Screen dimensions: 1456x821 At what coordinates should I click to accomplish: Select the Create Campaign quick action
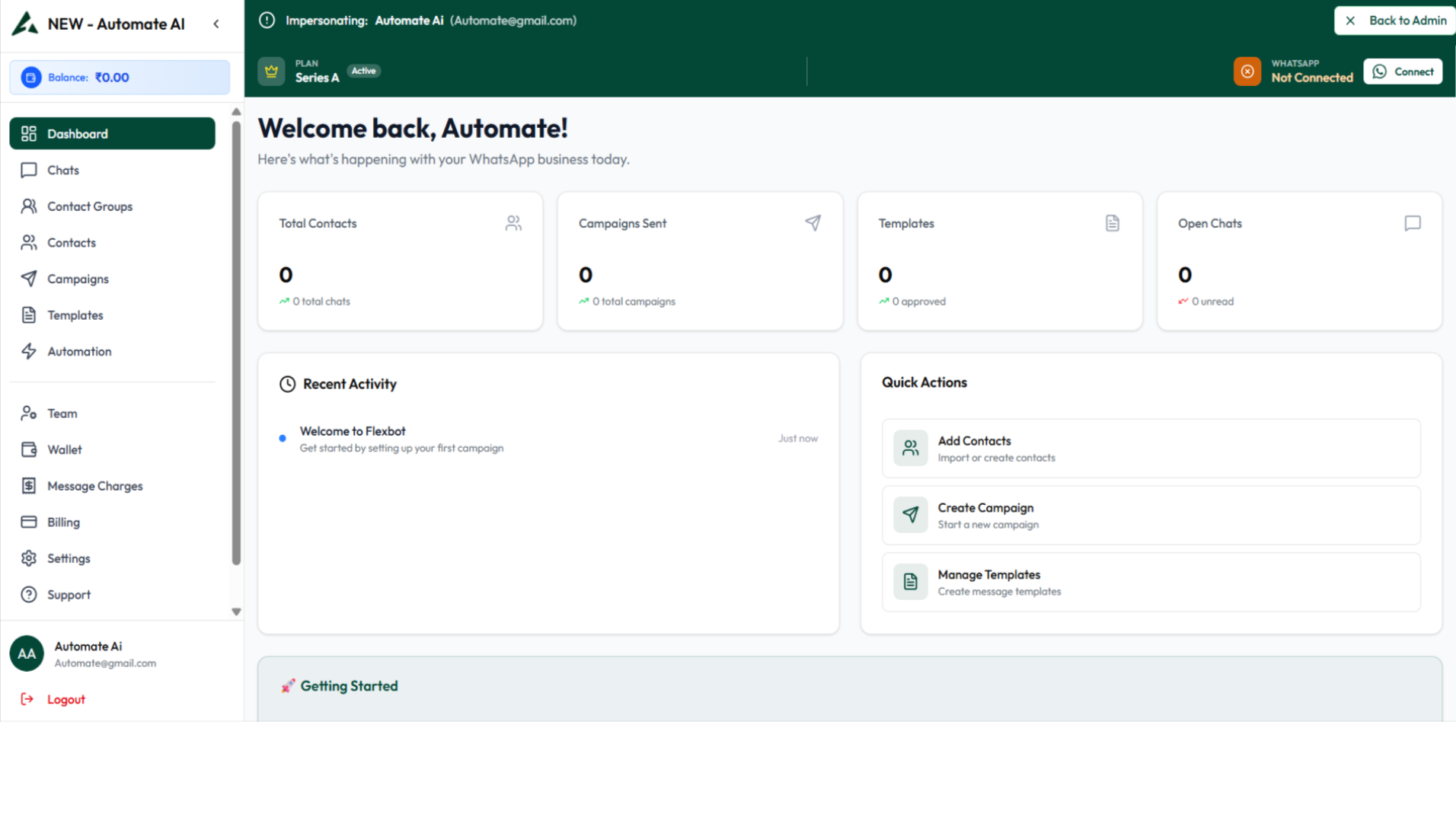click(1150, 516)
